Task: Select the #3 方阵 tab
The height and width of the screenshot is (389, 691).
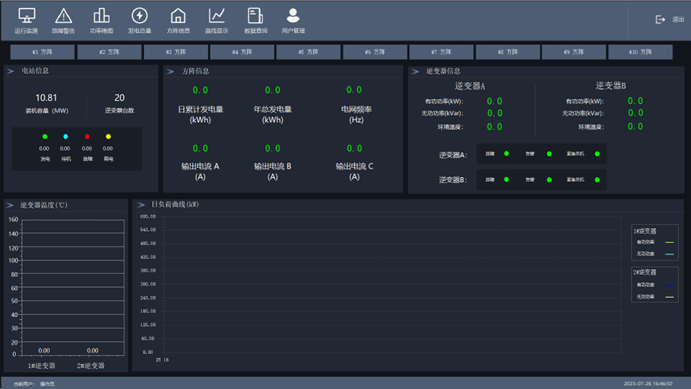Action: (x=176, y=52)
